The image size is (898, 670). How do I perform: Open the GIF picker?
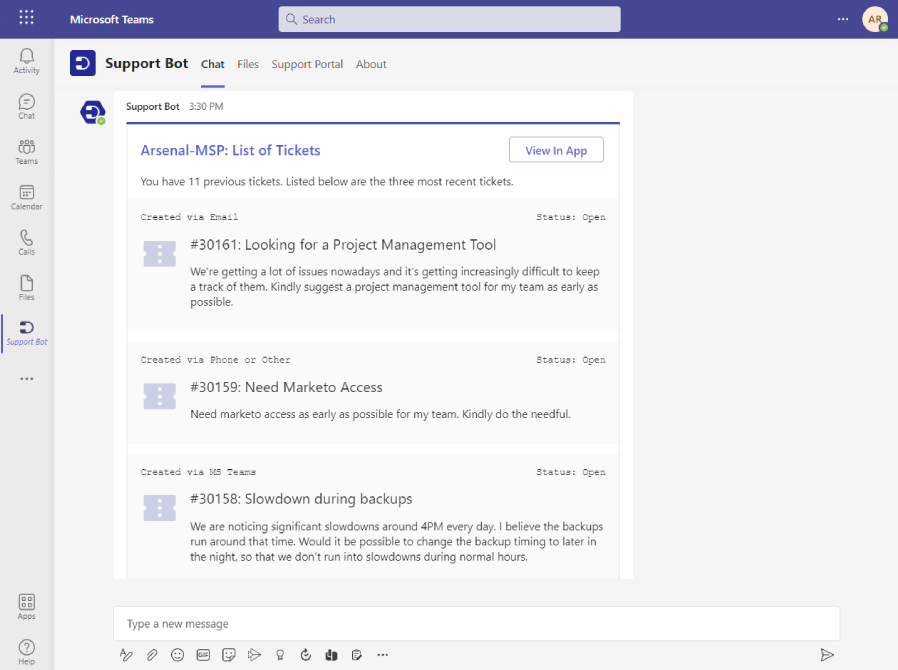pos(203,655)
